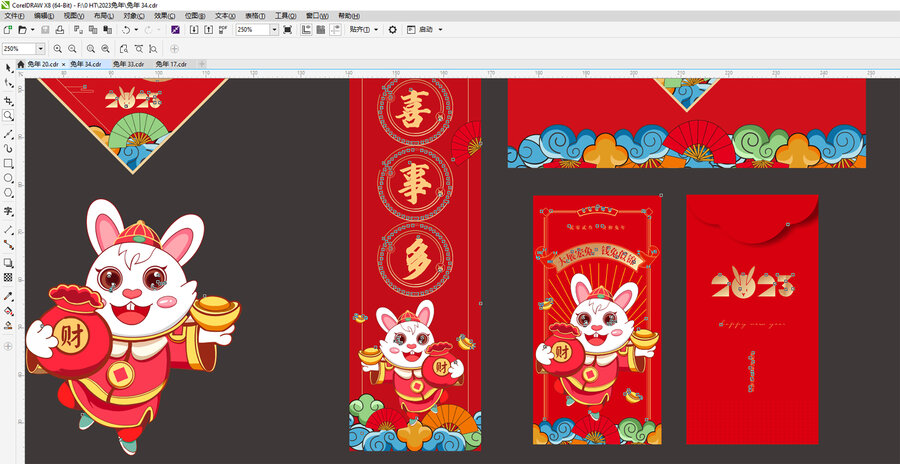Viewport: 900px width, 464px height.
Task: Switch to the 兔年 17.cdr tab
Action: point(171,64)
